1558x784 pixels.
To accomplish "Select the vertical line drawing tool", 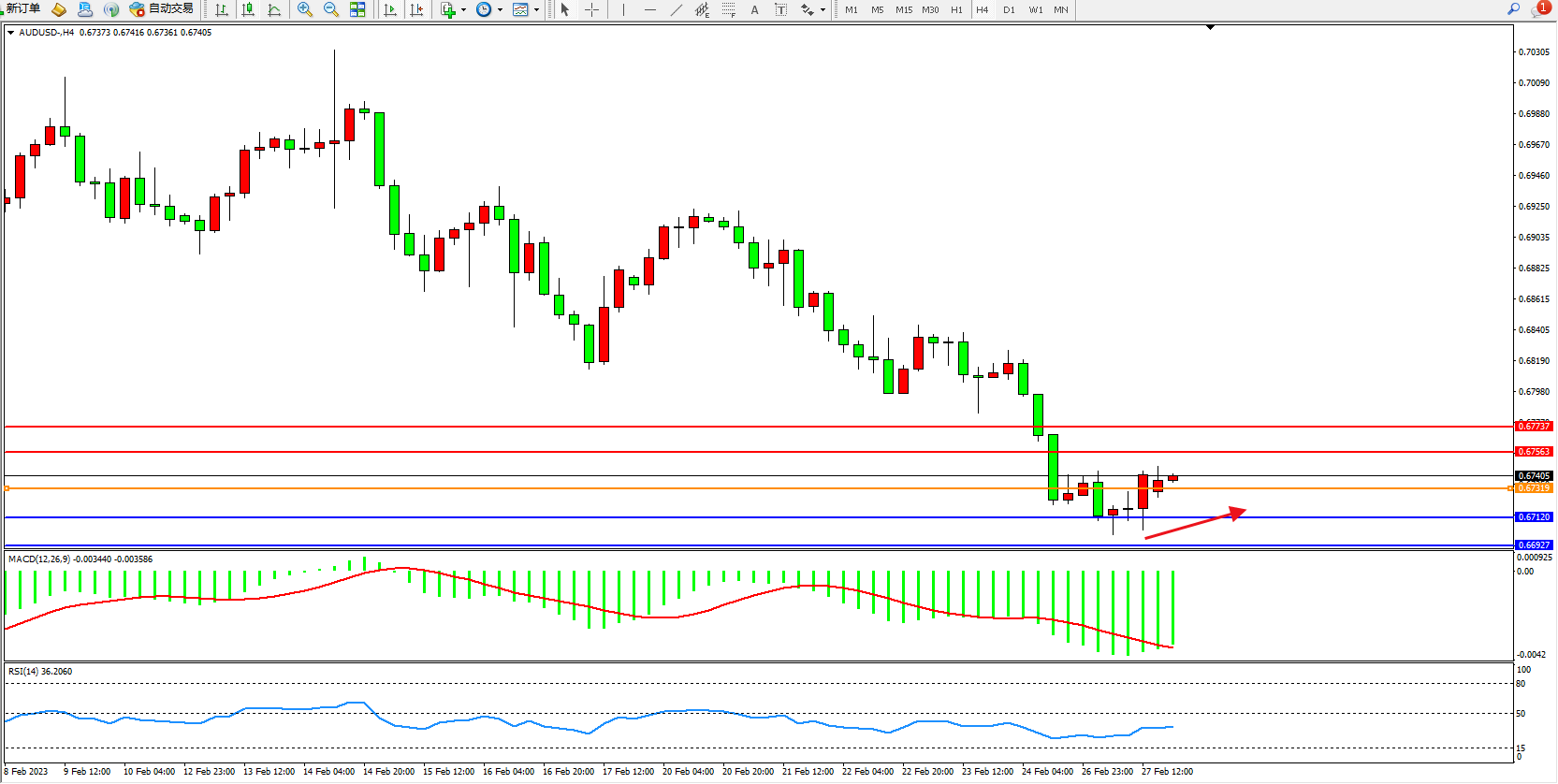I will pyautogui.click(x=623, y=10).
